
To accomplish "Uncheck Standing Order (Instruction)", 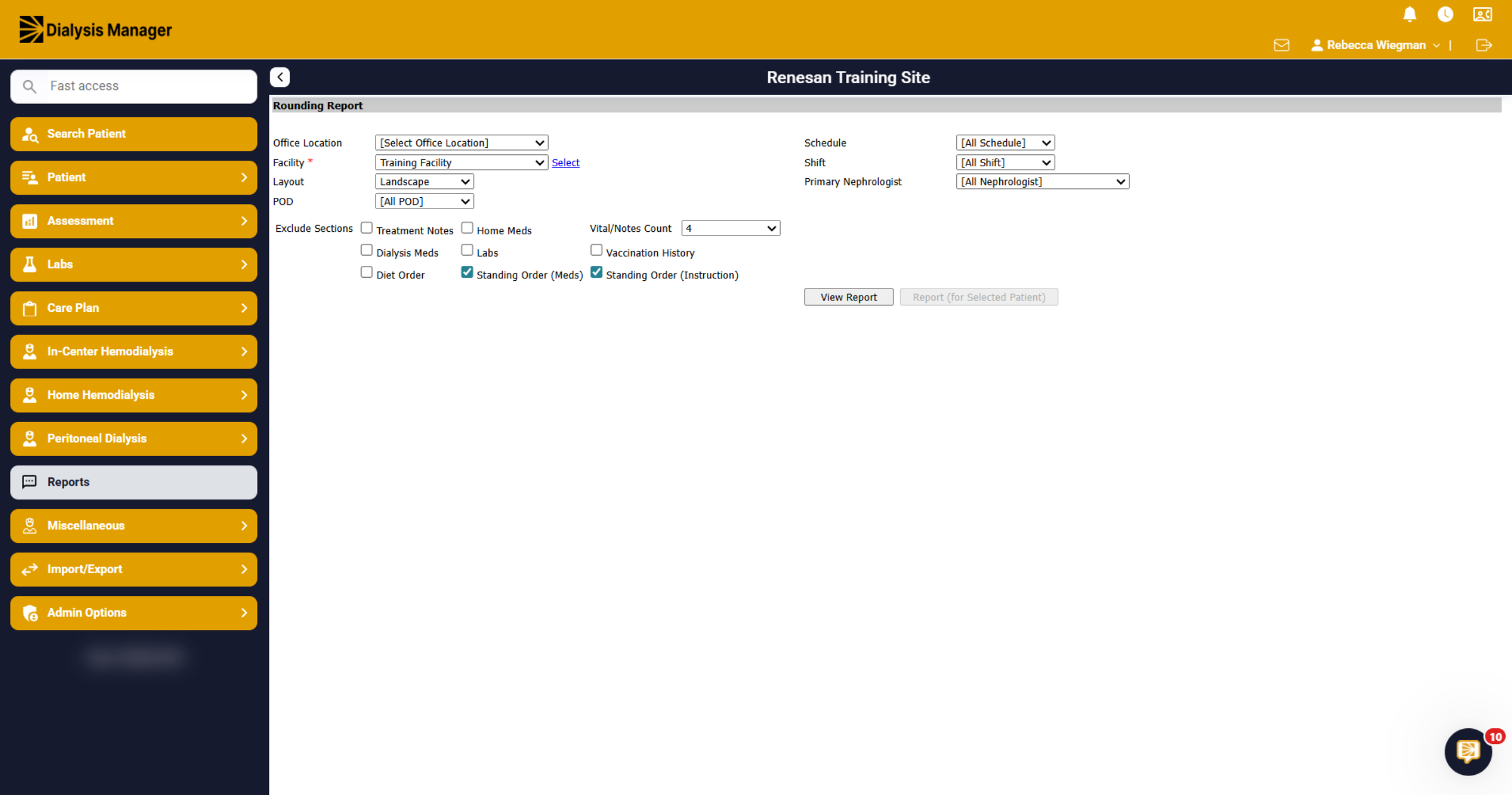I will click(x=597, y=272).
